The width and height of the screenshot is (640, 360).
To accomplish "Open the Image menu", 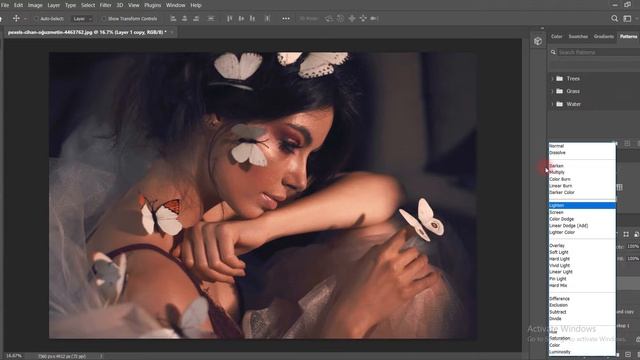I will 35,5.
